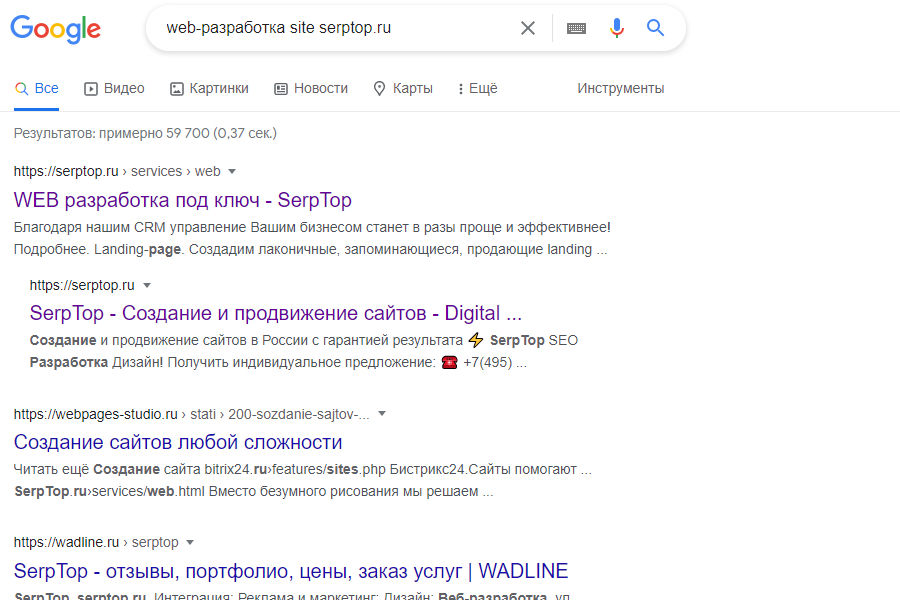Switch to the Картинки tab
900x600 pixels.
[209, 88]
